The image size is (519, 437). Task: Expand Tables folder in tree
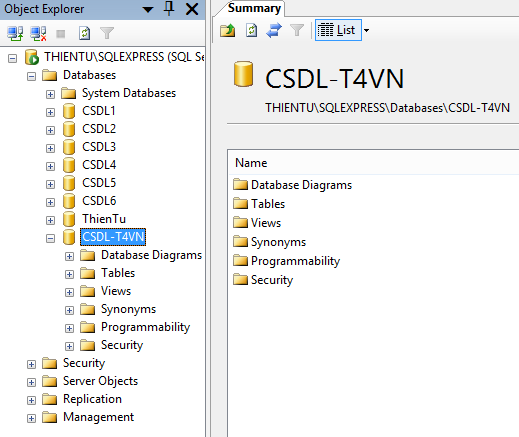69,275
